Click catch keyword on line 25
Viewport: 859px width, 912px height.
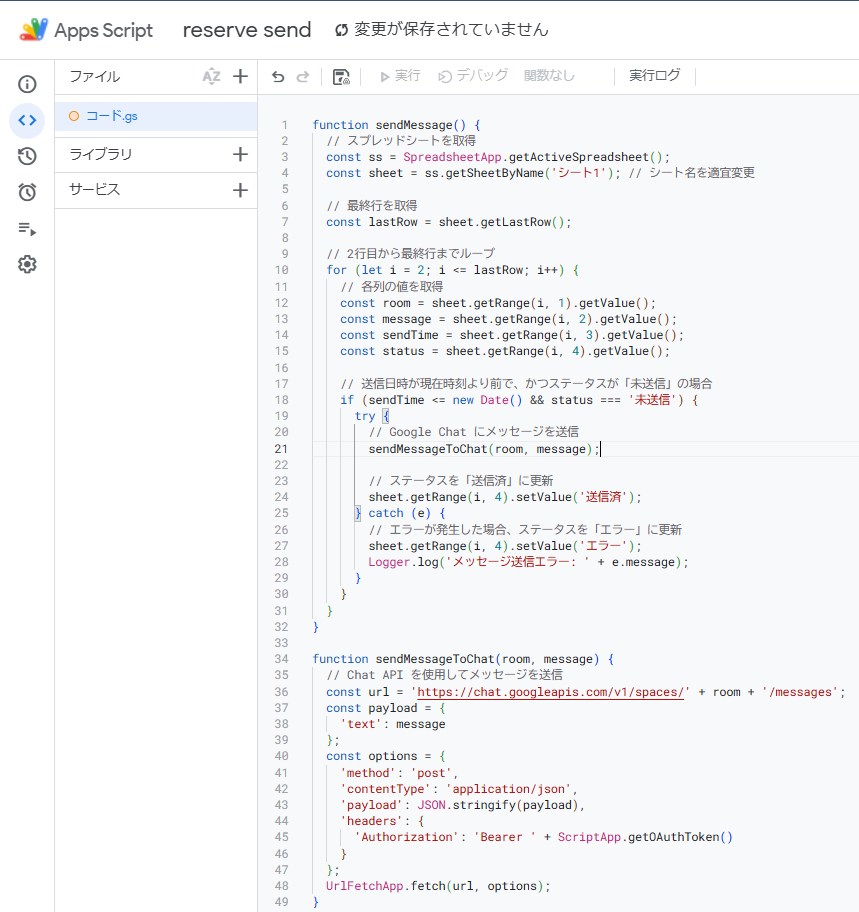click(386, 513)
